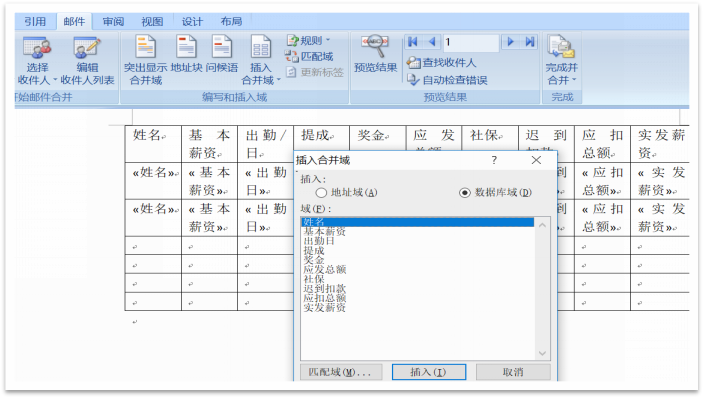The width and height of the screenshot is (703, 397).
Task: Go to the last record
Action: tap(530, 42)
